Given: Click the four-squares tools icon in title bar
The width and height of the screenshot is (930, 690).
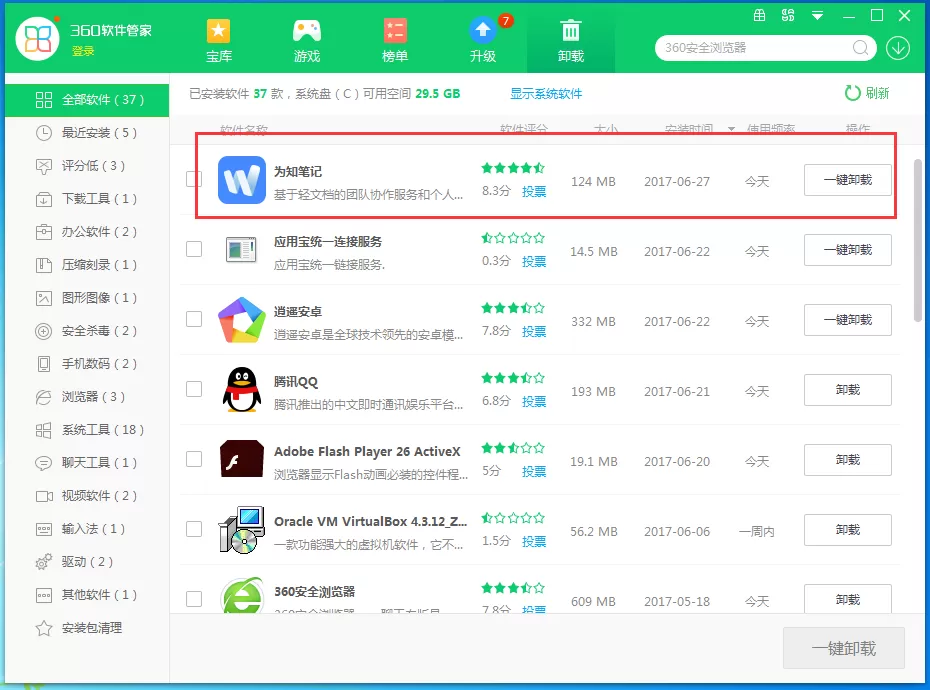Looking at the screenshot, I should click(x=788, y=15).
